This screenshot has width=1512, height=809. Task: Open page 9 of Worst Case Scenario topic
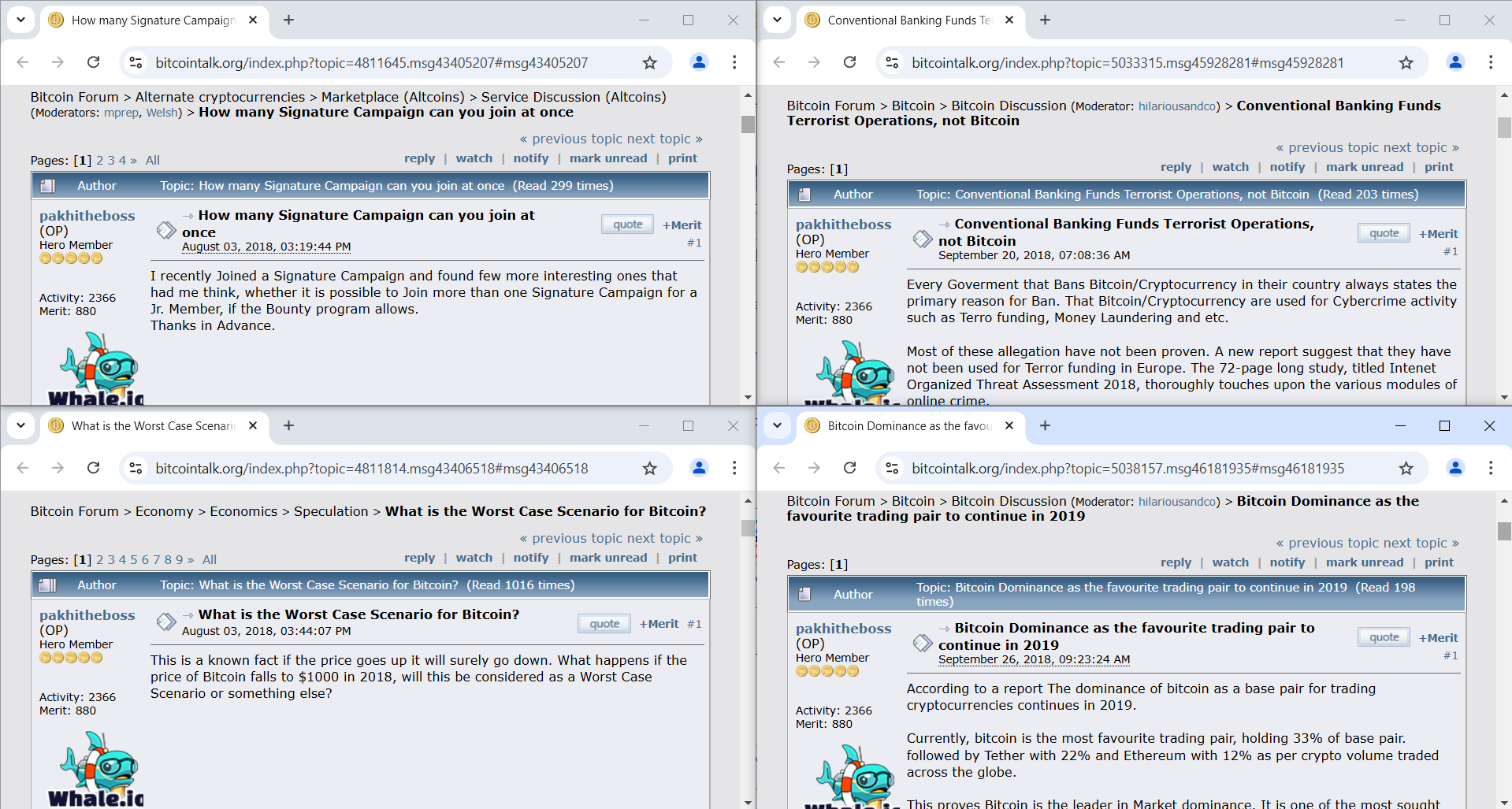179,560
